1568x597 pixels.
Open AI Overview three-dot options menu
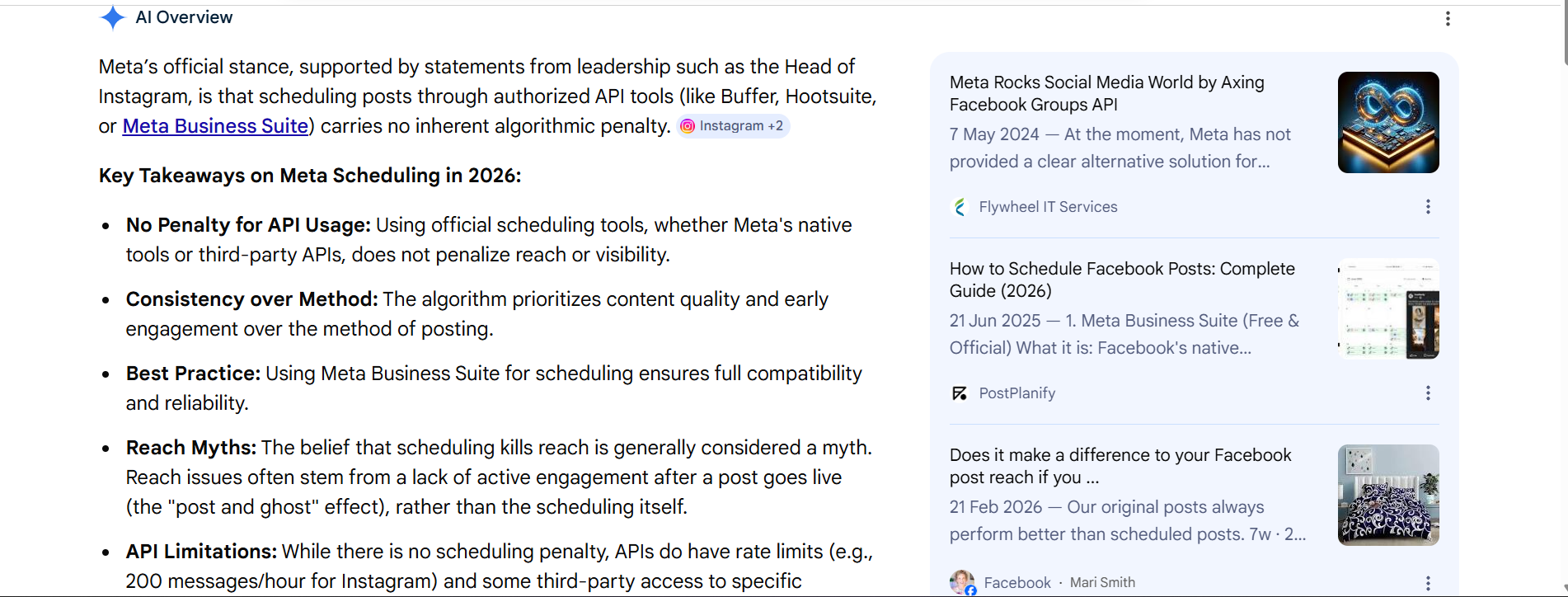click(x=1448, y=19)
